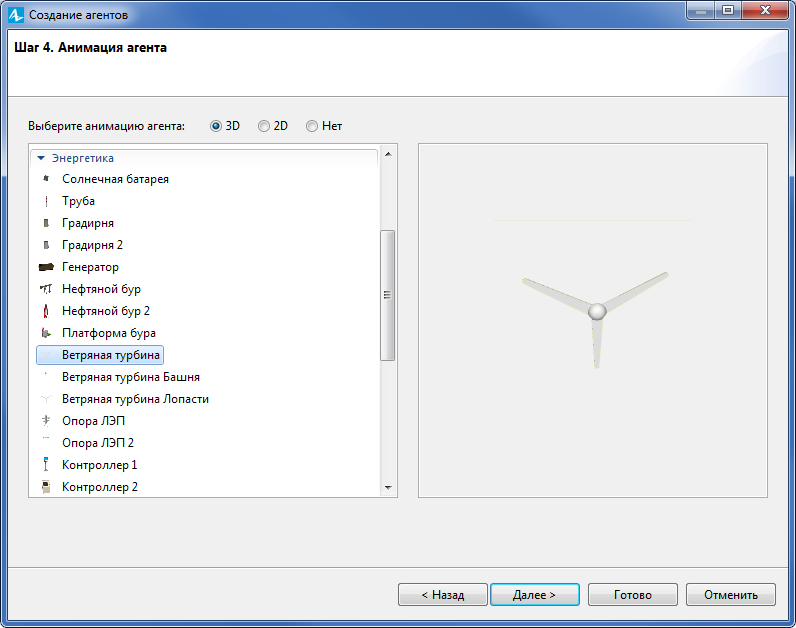Collapse the Энергетика category
This screenshot has width=796, height=628.
pos(41,158)
